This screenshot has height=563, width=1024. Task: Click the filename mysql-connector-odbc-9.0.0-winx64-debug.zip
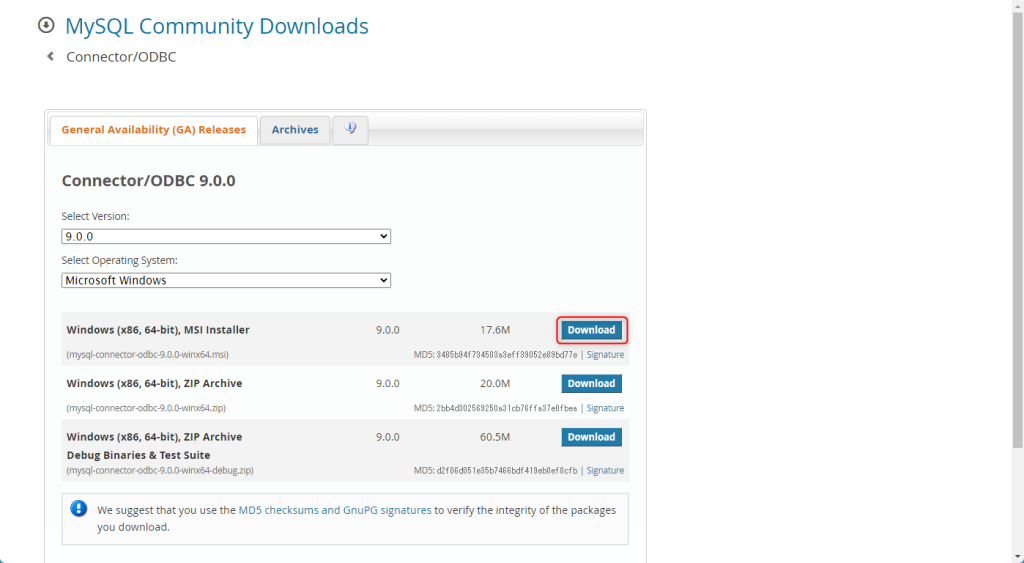tap(160, 470)
